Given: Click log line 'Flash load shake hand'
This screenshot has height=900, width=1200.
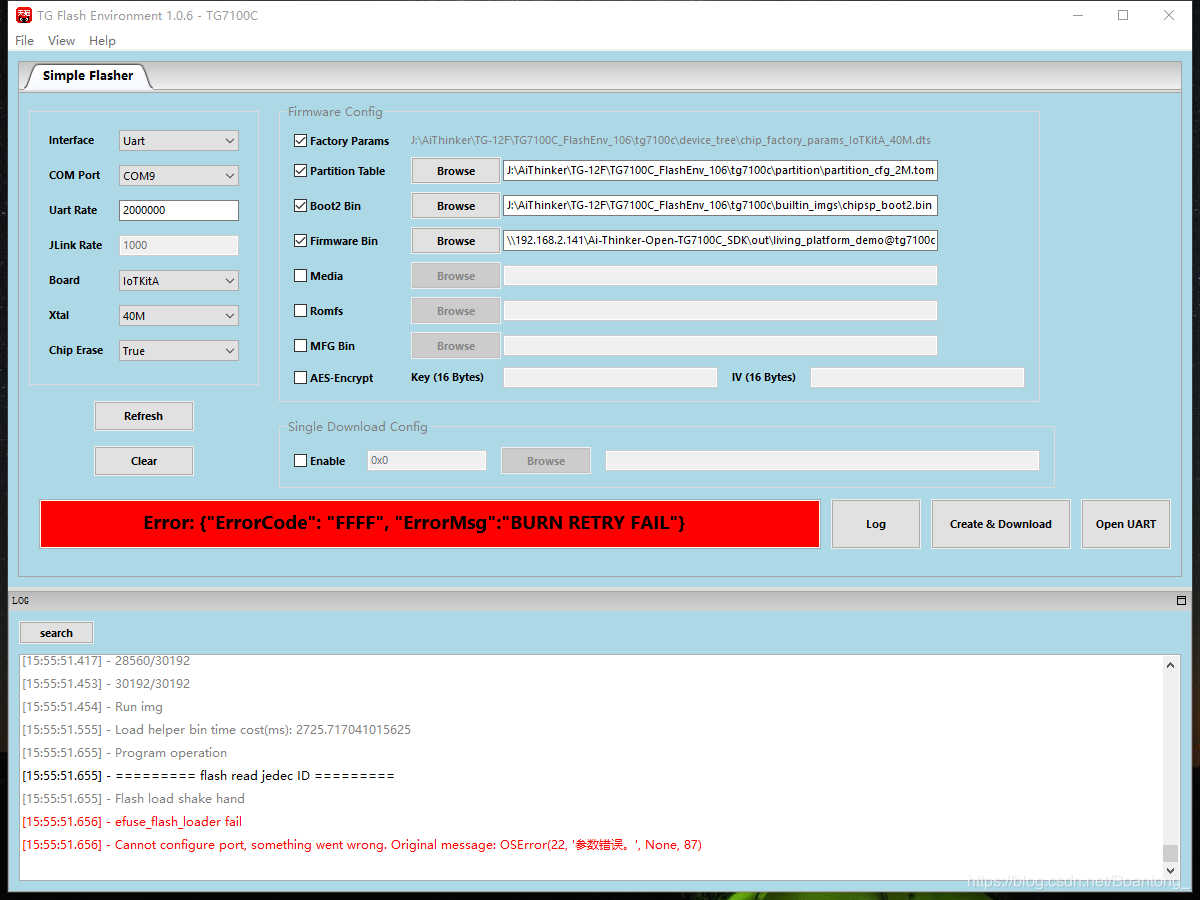Looking at the screenshot, I should coord(133,799).
